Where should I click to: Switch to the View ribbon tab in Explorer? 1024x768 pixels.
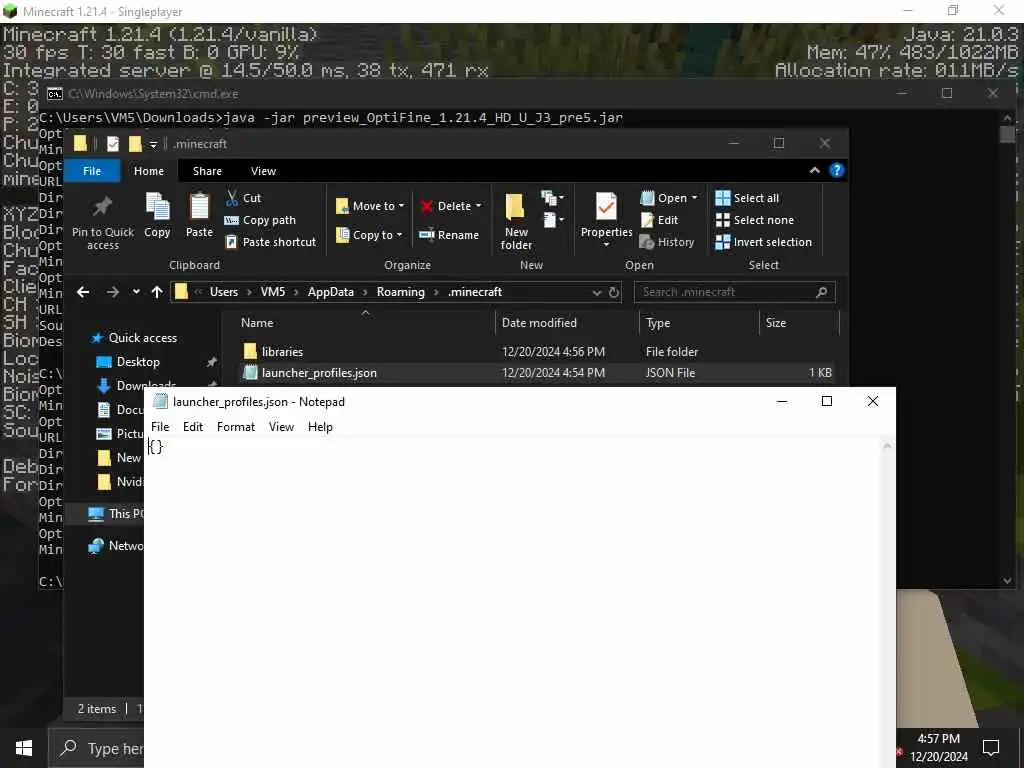point(263,171)
